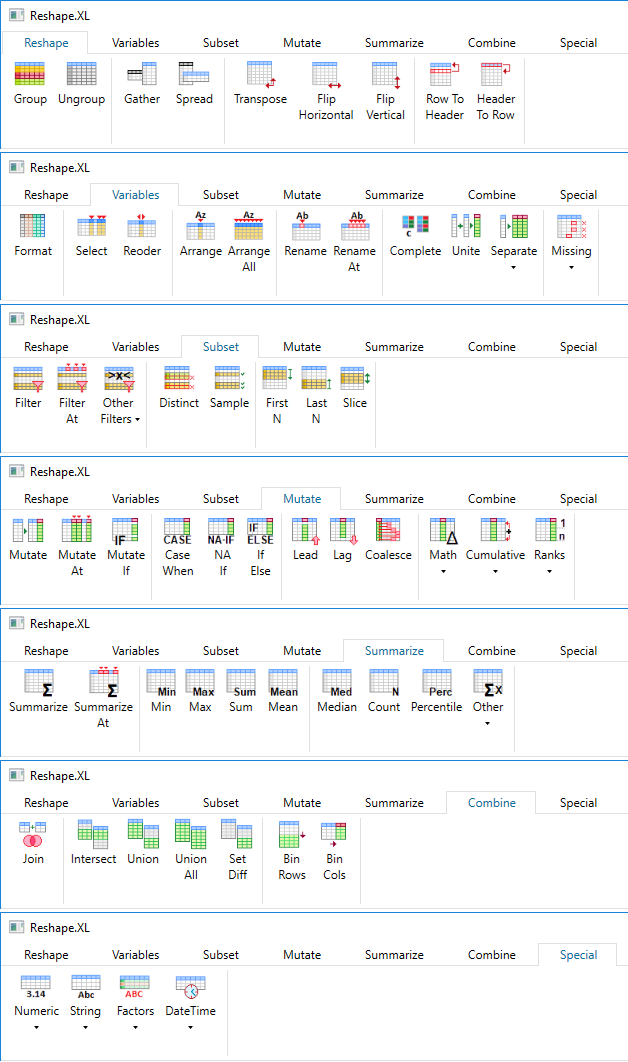Open the Missing values dropdown

coord(571,268)
